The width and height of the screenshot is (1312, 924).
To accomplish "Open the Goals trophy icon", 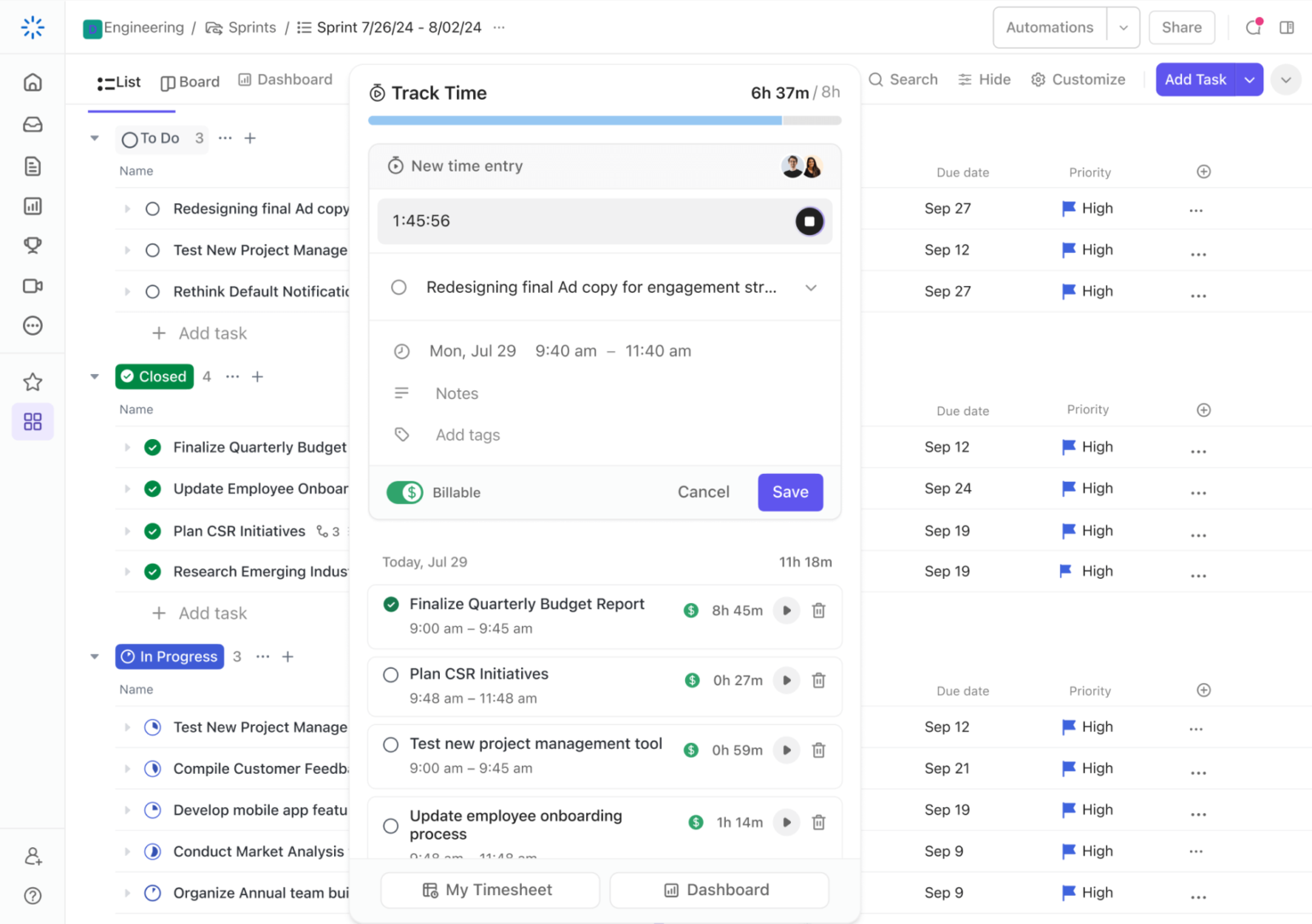I will click(x=32, y=245).
